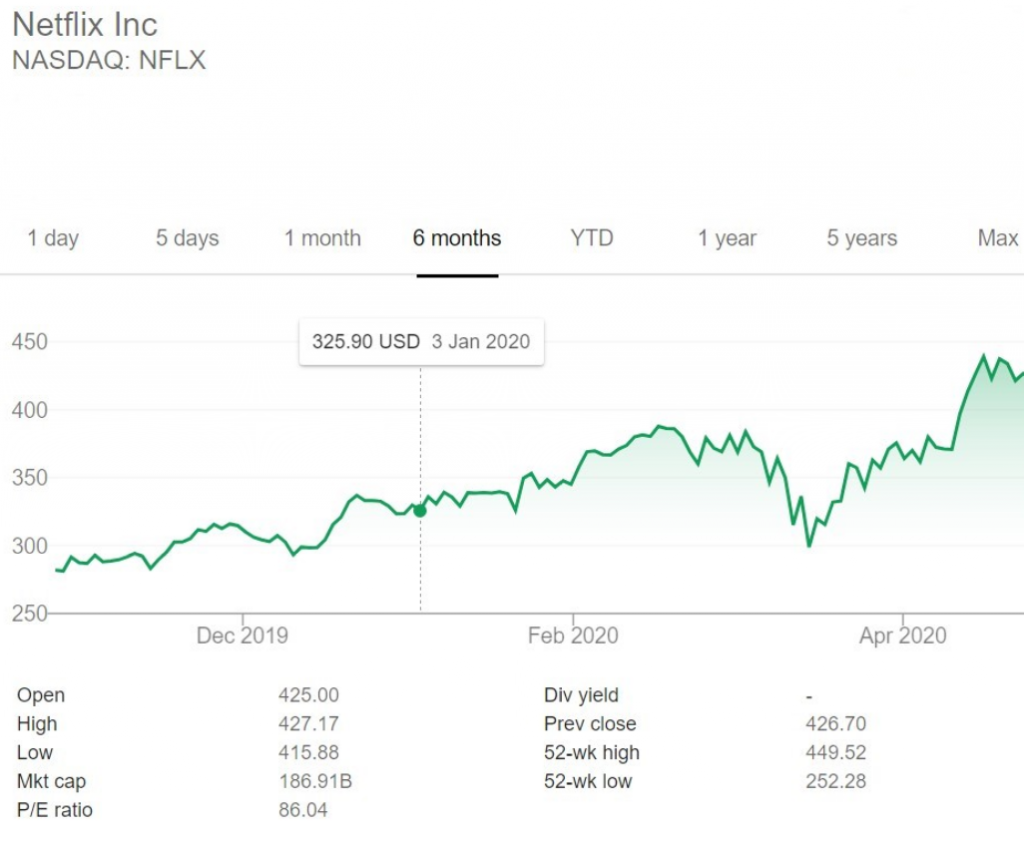The width and height of the screenshot is (1024, 843).
Task: Switch to the 1 day range tab
Action: tap(53, 238)
